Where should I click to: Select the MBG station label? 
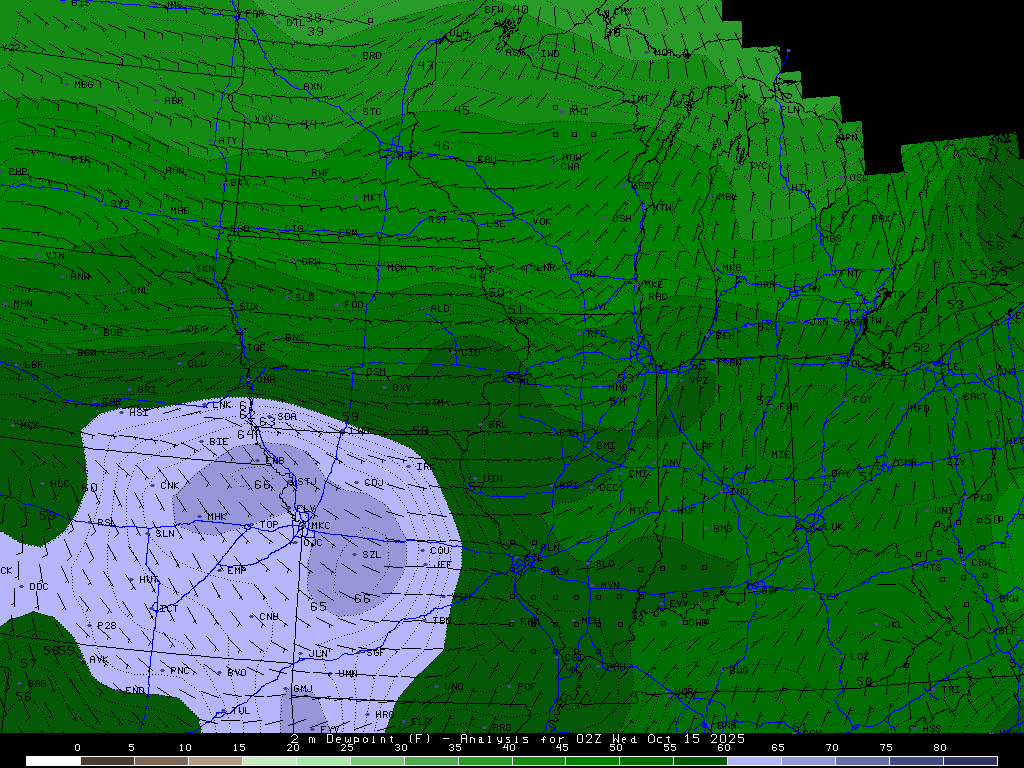(84, 85)
